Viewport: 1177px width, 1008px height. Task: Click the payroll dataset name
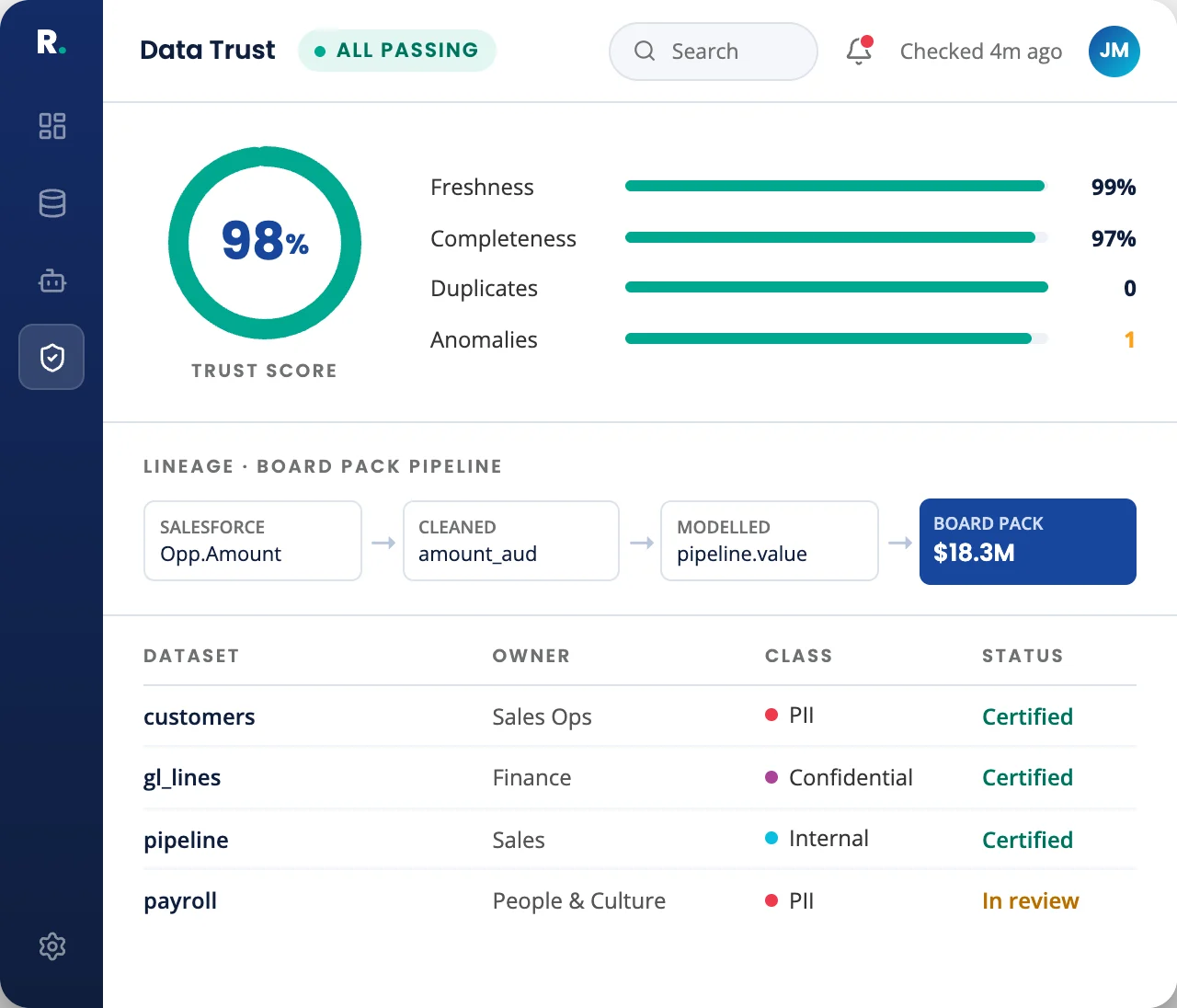point(180,901)
